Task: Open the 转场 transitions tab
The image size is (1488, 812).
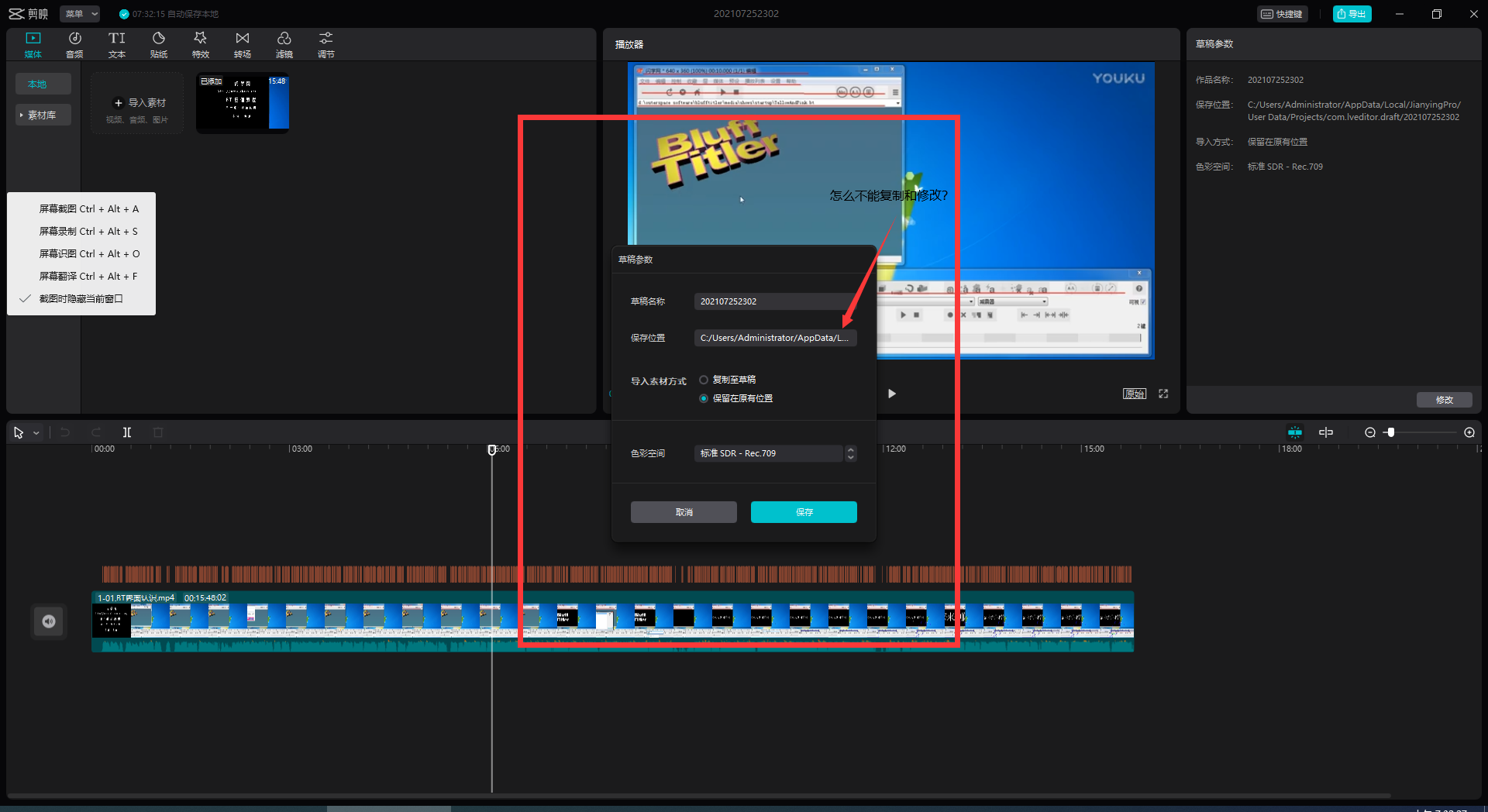Action: coord(243,45)
